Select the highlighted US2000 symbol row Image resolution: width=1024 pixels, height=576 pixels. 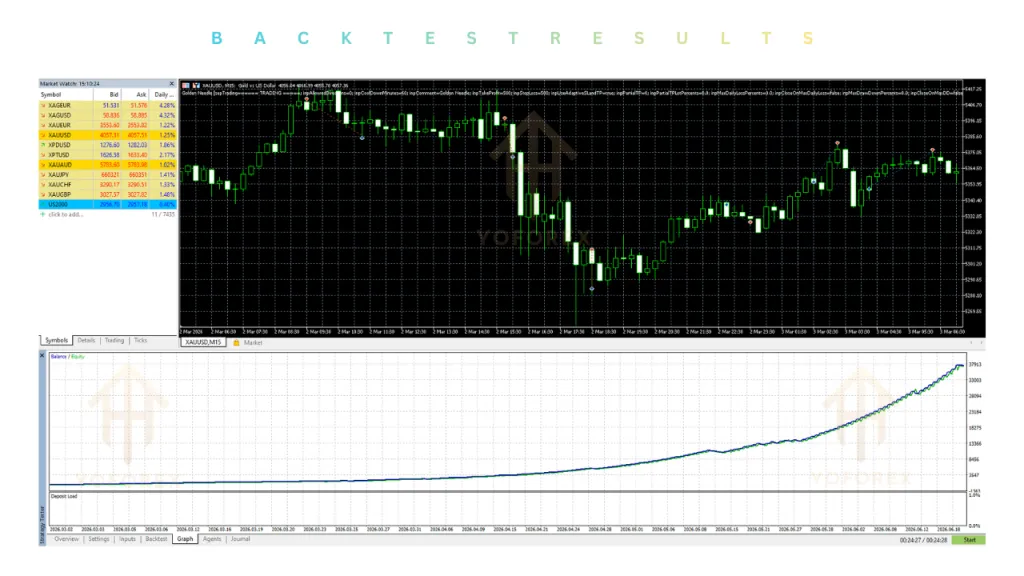(108, 204)
